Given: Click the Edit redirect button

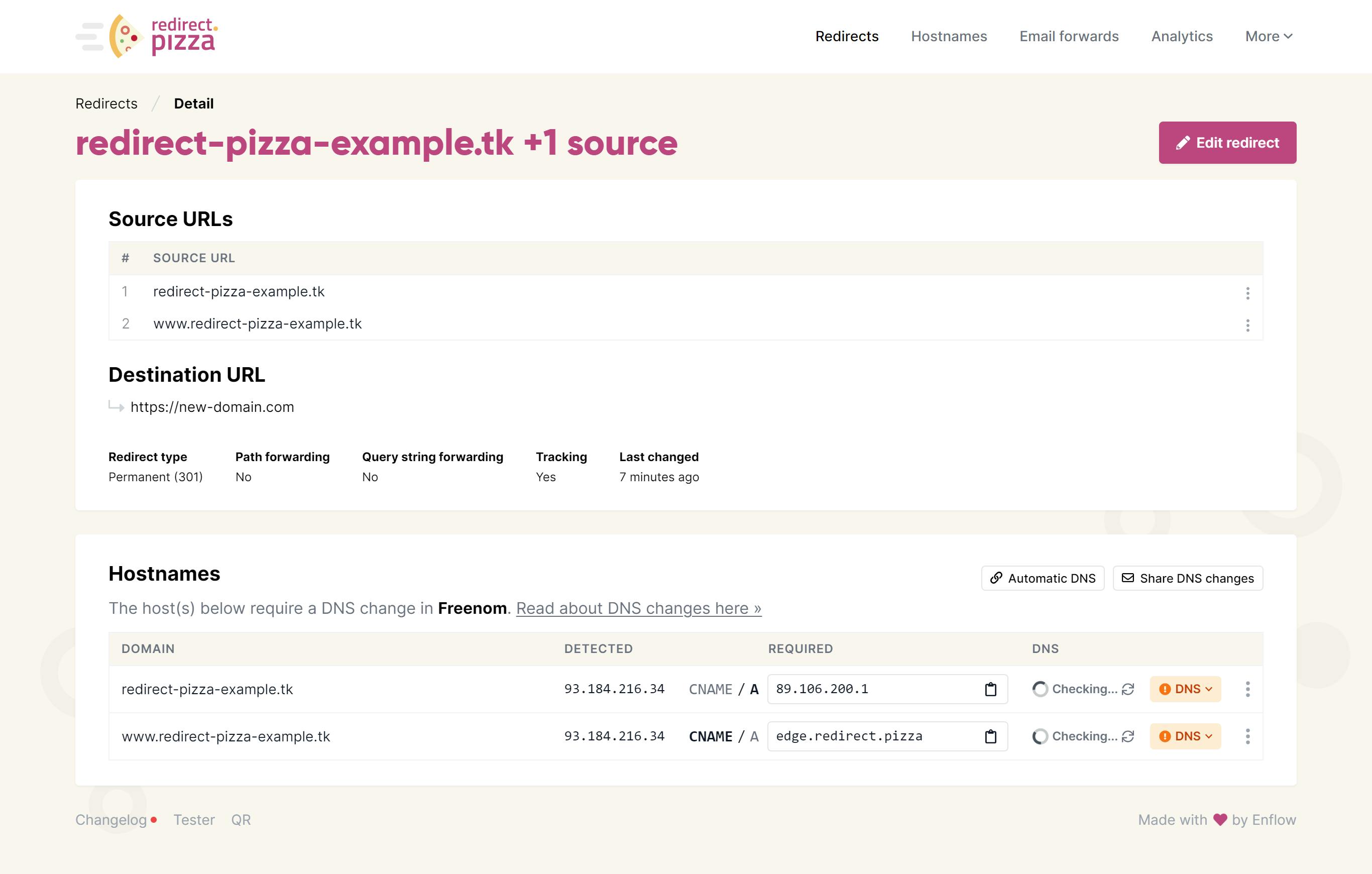Looking at the screenshot, I should click(x=1227, y=143).
